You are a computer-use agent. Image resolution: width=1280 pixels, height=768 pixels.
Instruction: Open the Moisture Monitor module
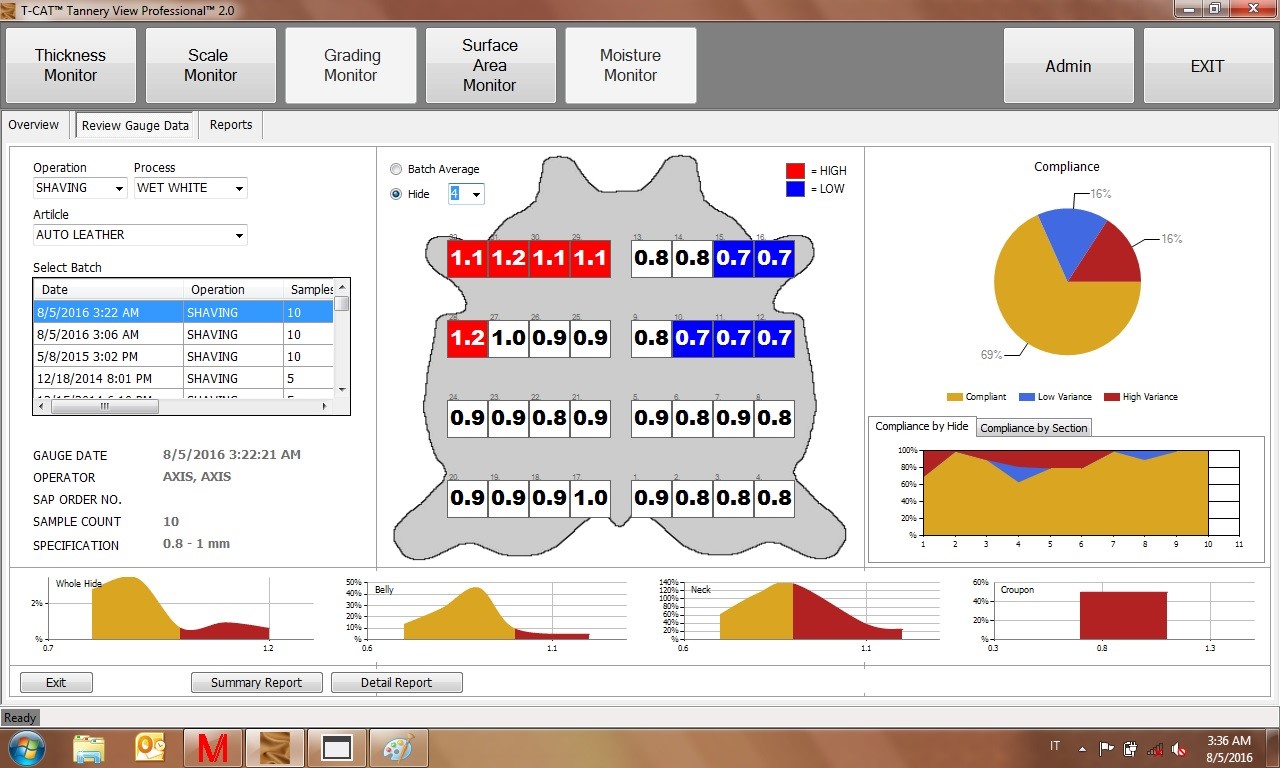630,65
